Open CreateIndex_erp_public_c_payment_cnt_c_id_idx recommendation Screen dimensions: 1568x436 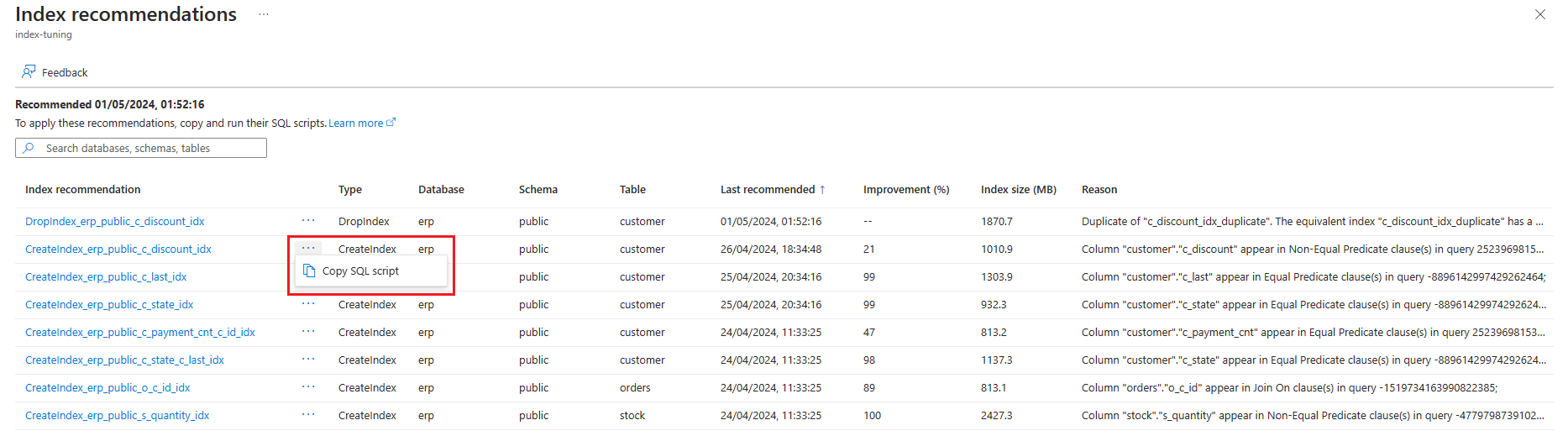coord(140,333)
